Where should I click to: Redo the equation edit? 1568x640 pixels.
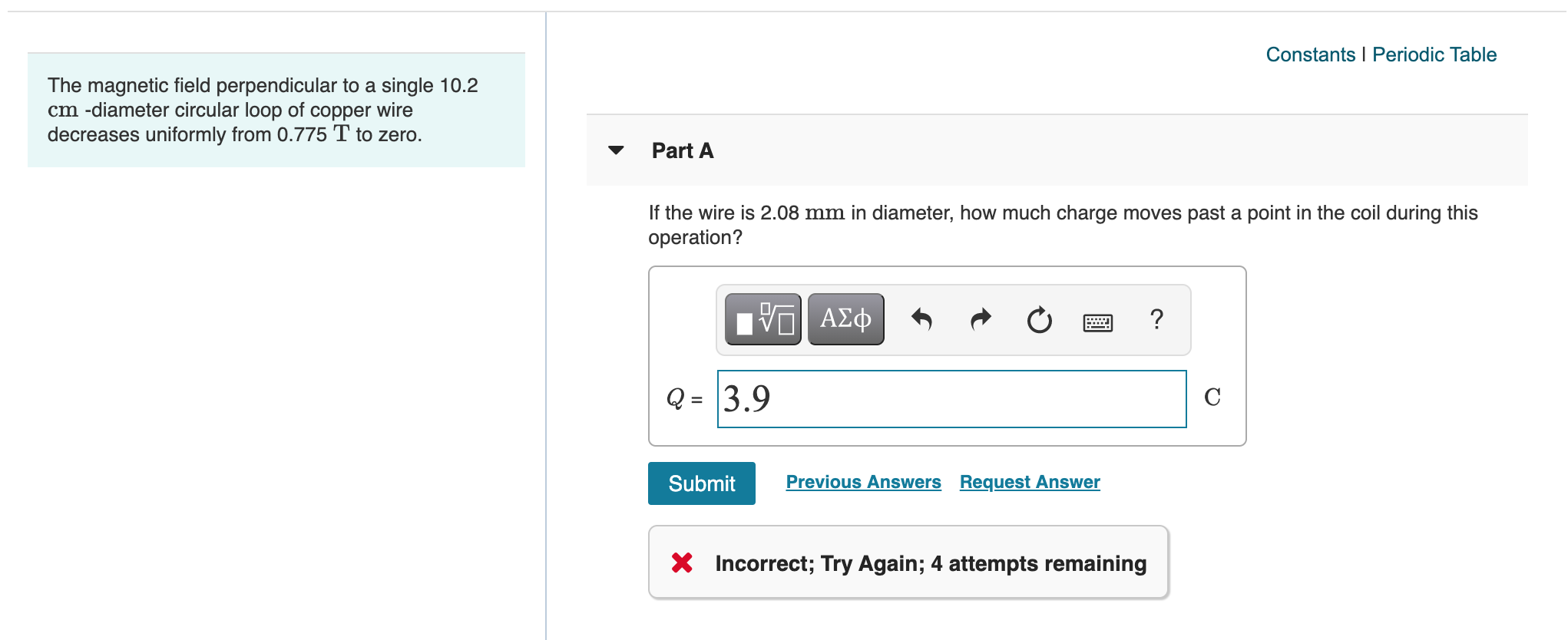pyautogui.click(x=980, y=319)
